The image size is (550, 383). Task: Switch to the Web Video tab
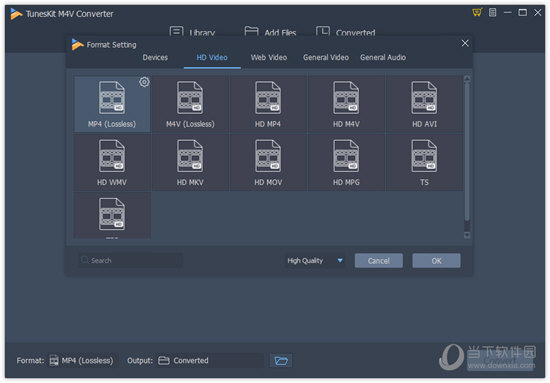[269, 58]
